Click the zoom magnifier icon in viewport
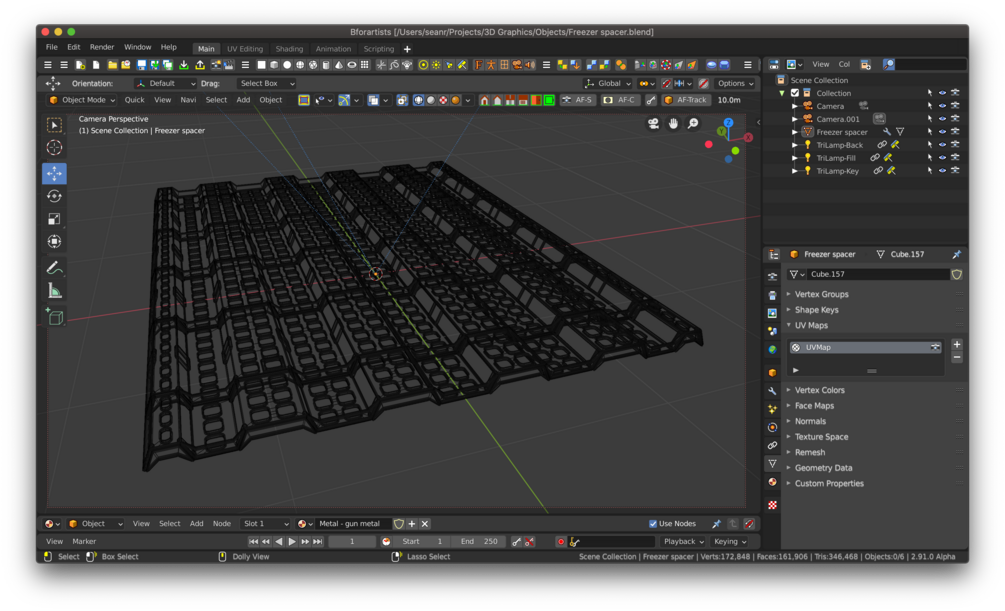1005x611 pixels. tap(693, 124)
